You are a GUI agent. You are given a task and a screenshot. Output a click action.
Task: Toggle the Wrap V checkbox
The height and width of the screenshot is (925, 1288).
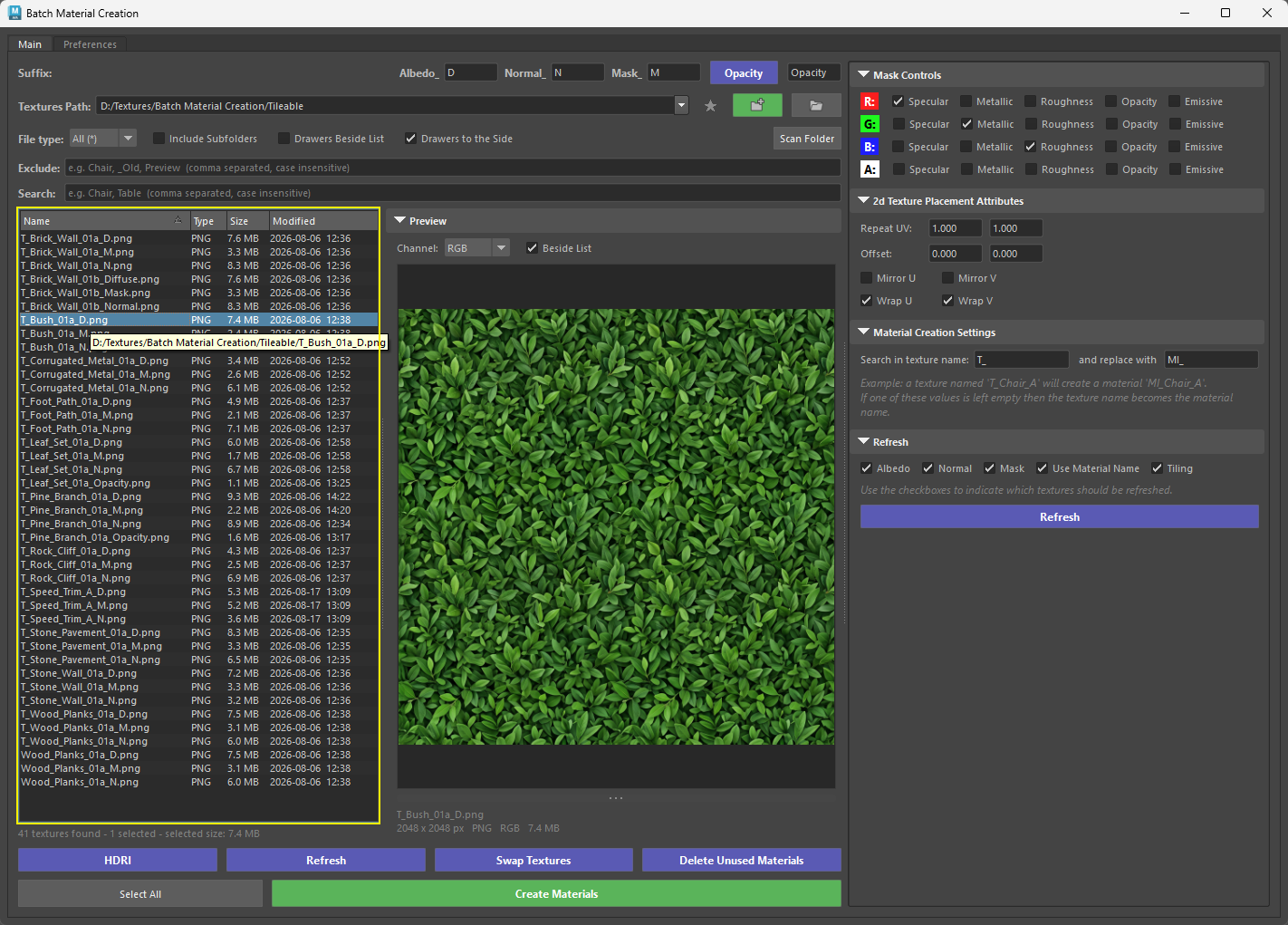(x=948, y=301)
